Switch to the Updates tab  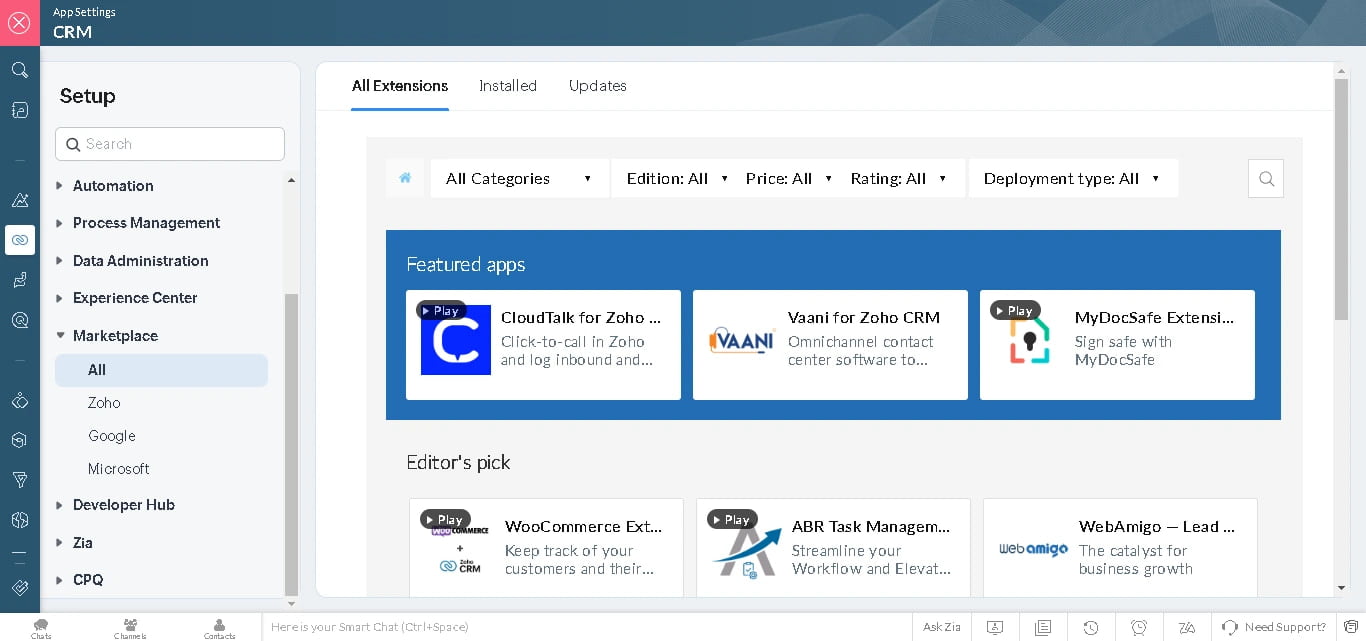597,86
